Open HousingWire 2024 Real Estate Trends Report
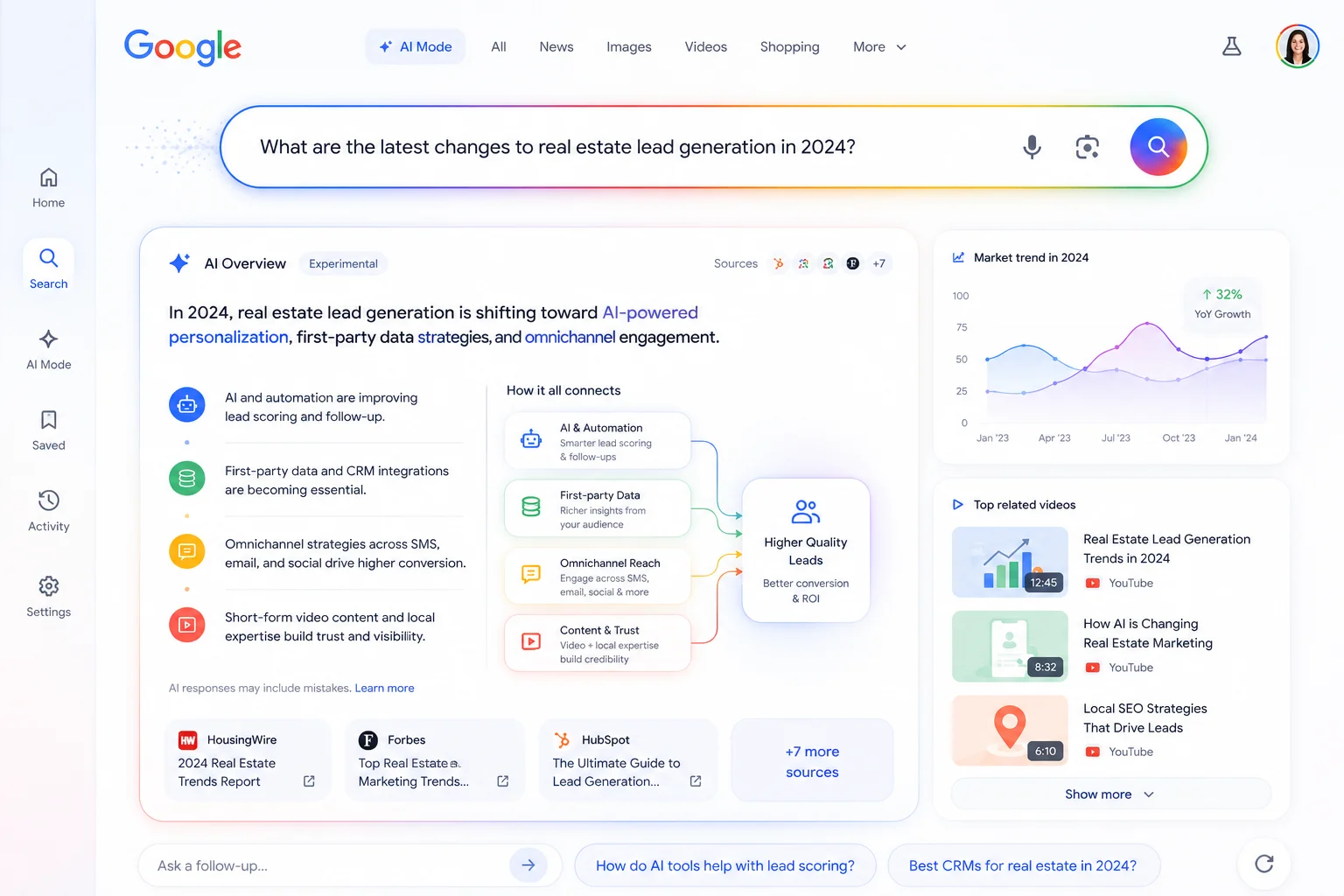This screenshot has height=896, width=1344. coord(248,759)
